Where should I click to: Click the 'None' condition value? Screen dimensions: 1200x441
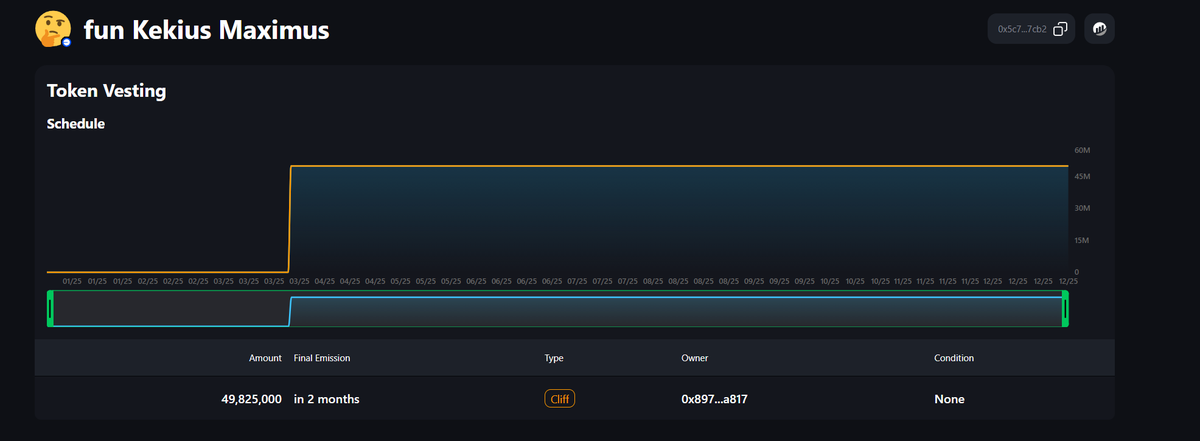point(949,399)
